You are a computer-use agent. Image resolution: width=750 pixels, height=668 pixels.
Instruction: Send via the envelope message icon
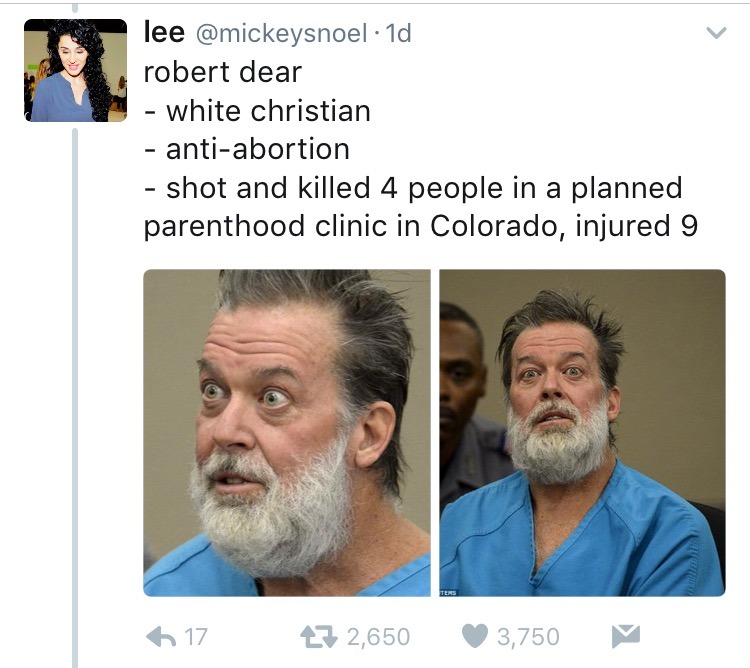coord(626,636)
